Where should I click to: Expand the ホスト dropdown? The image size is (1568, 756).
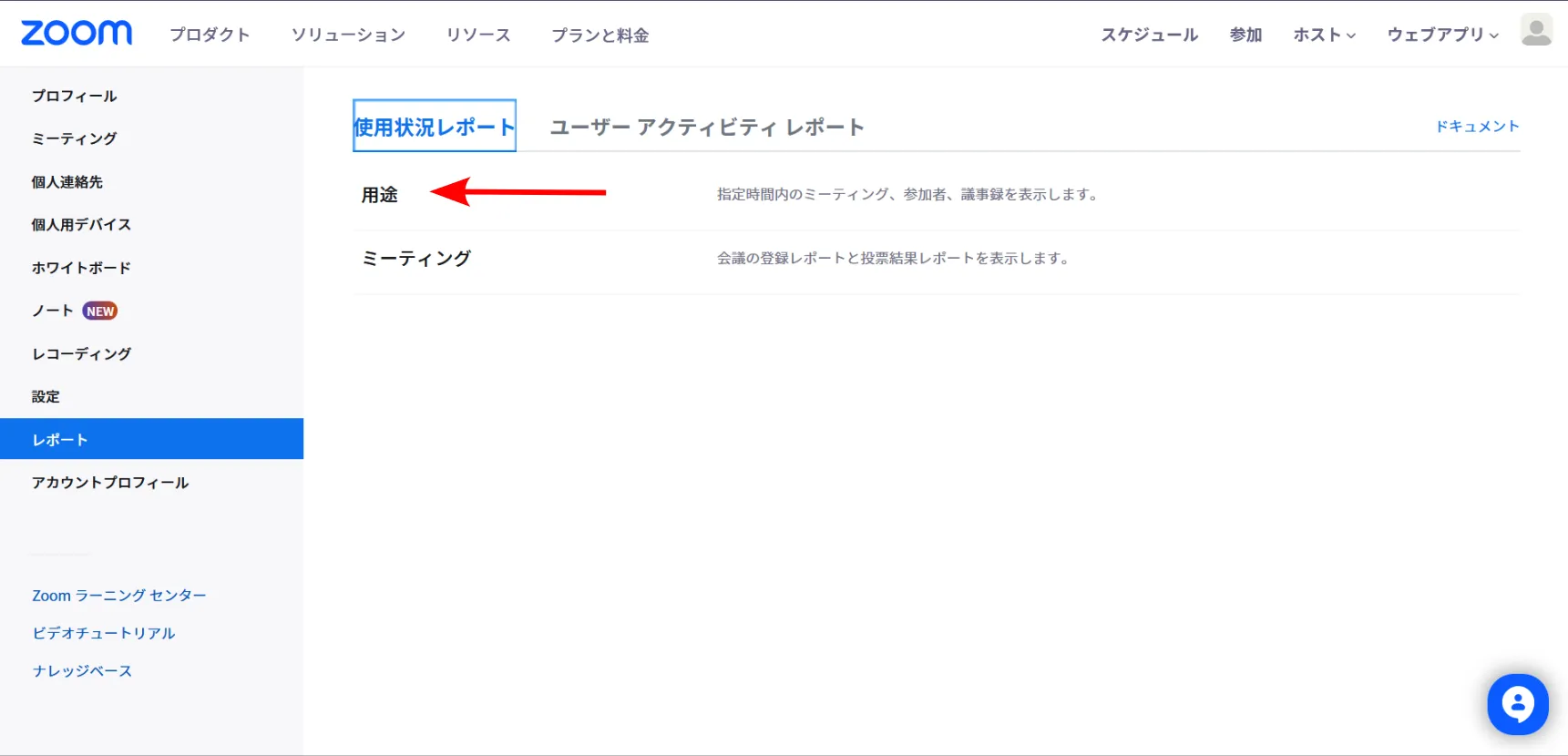[x=1324, y=35]
